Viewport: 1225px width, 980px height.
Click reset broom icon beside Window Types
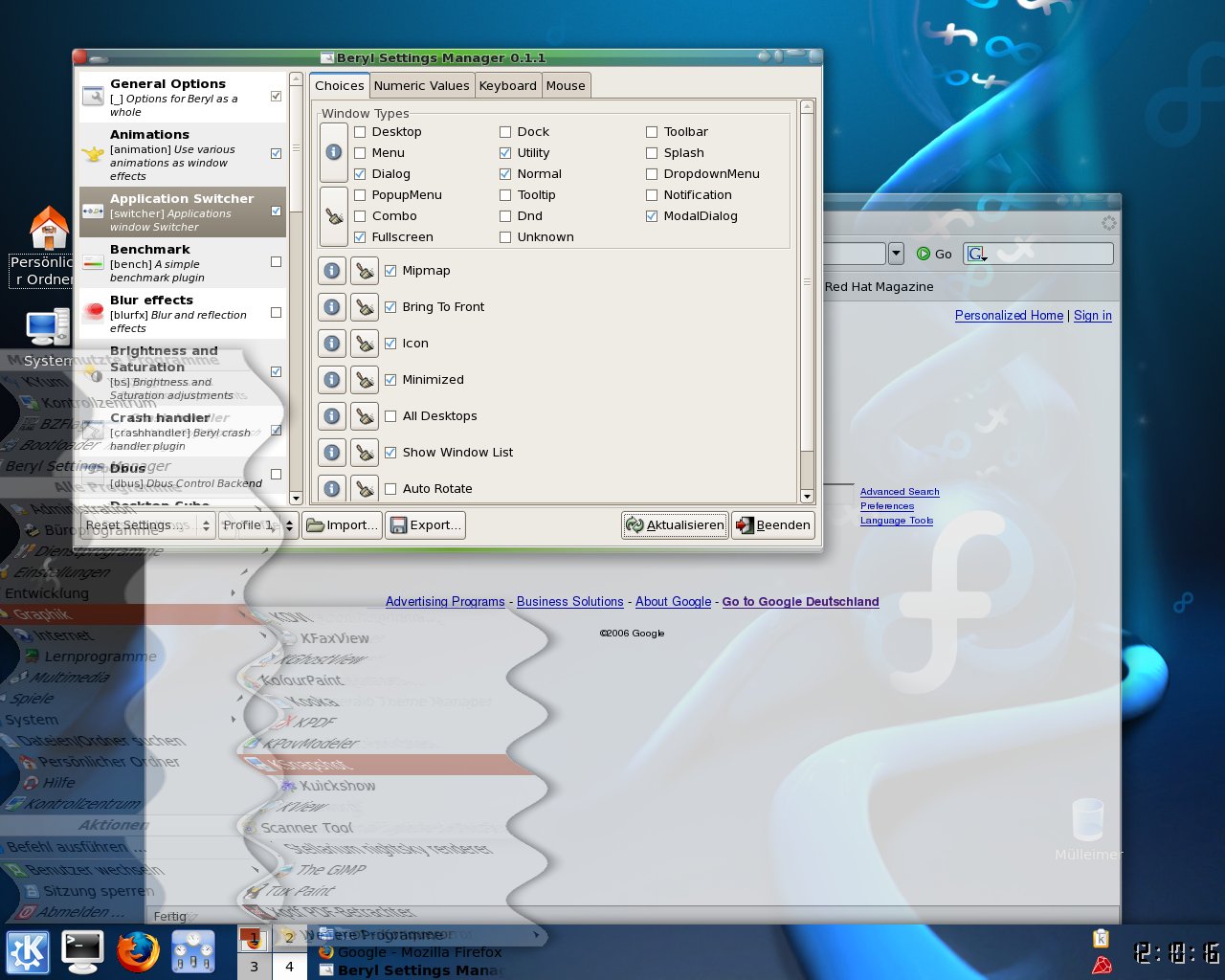tap(333, 217)
